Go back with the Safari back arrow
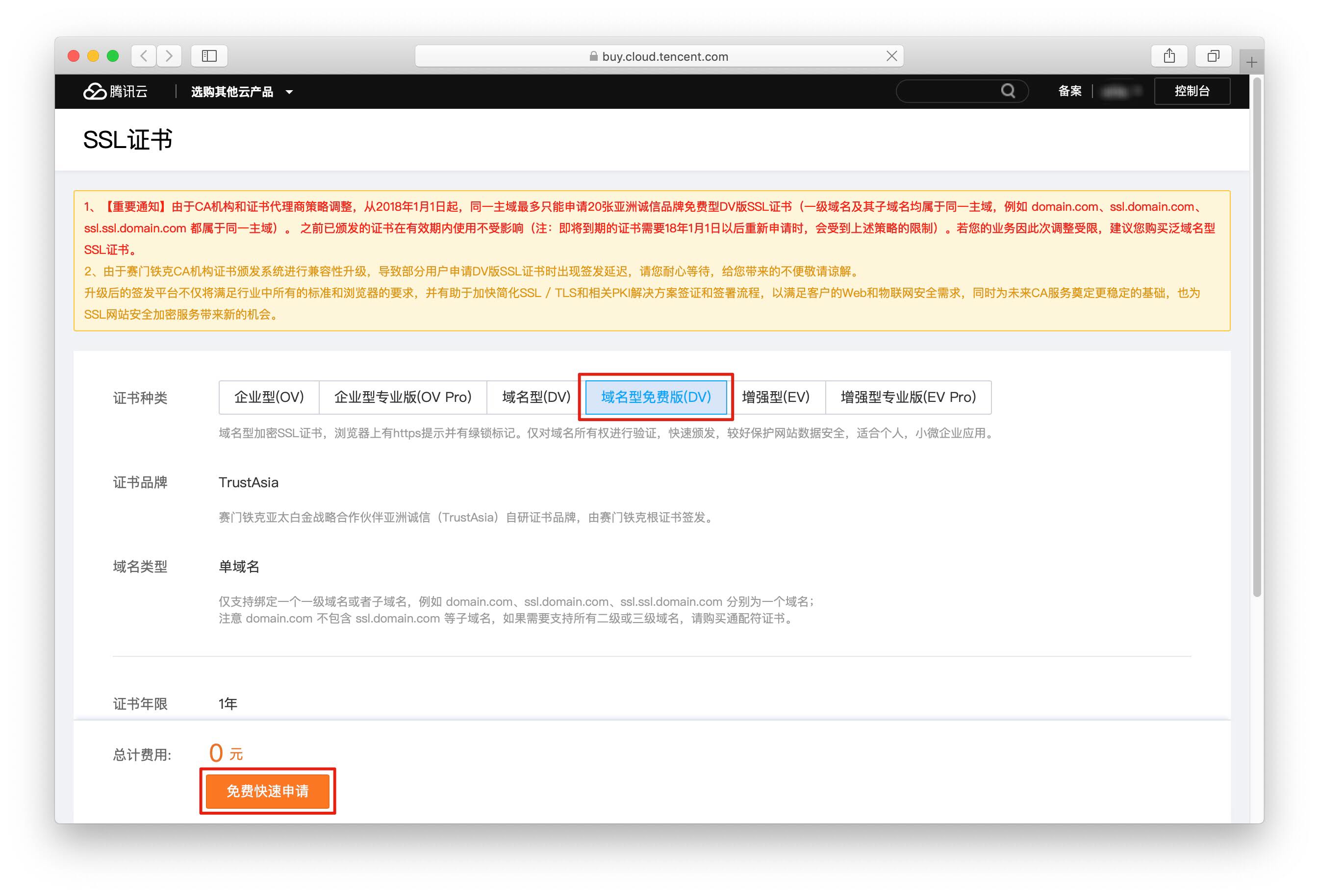This screenshot has width=1319, height=896. pyautogui.click(x=144, y=55)
